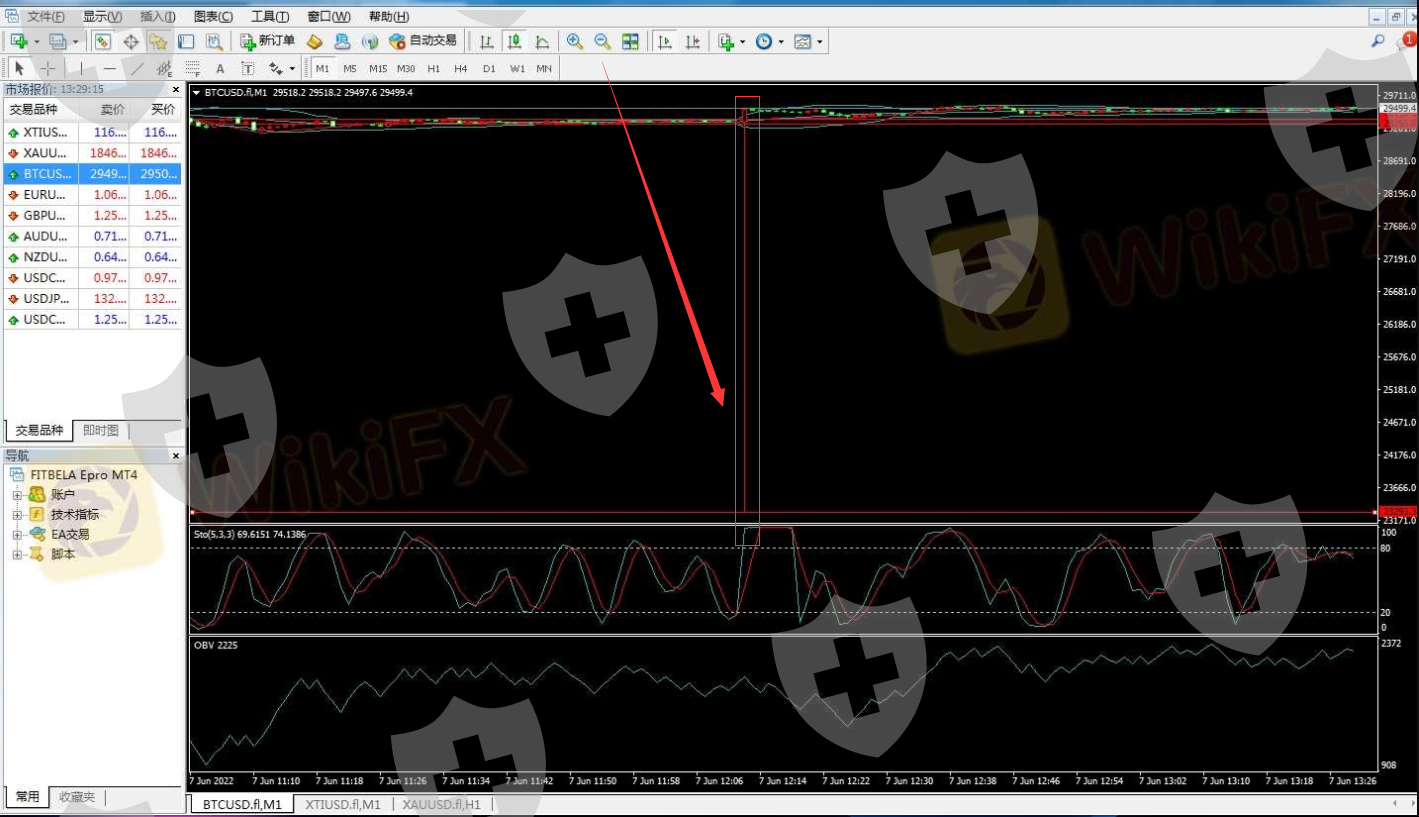Switch to the 即时图 tab
The width and height of the screenshot is (1419, 817).
click(101, 430)
